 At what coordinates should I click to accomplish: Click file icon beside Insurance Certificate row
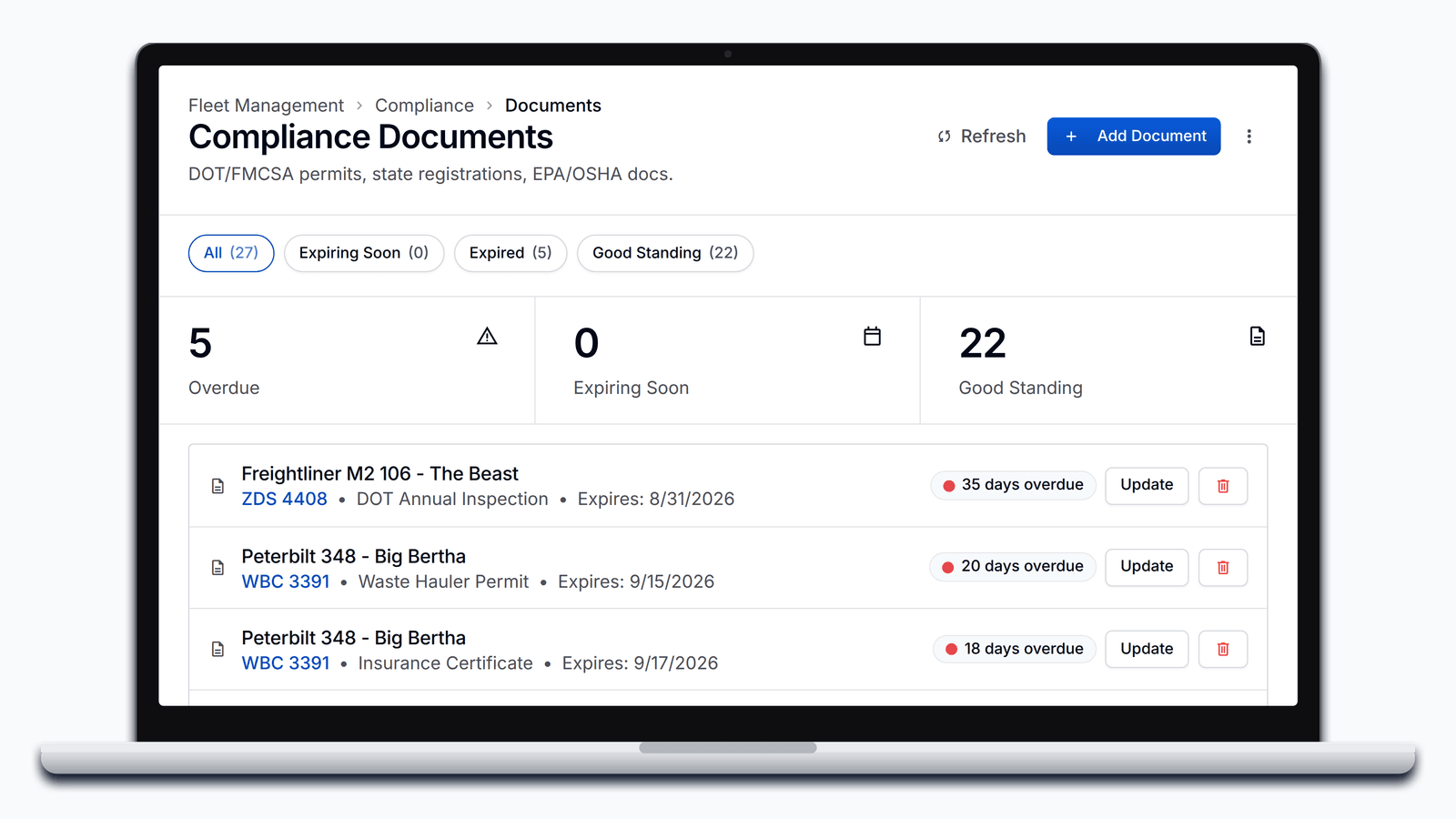click(217, 650)
